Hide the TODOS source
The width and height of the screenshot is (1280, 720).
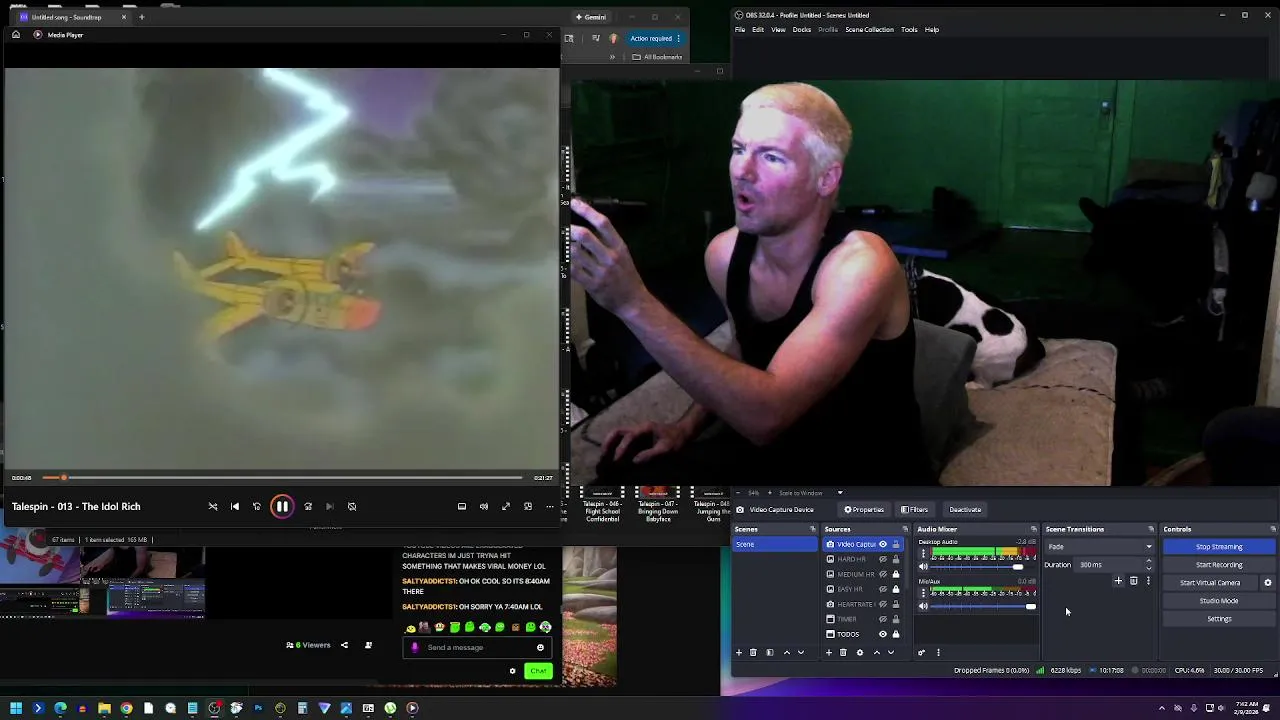883,634
